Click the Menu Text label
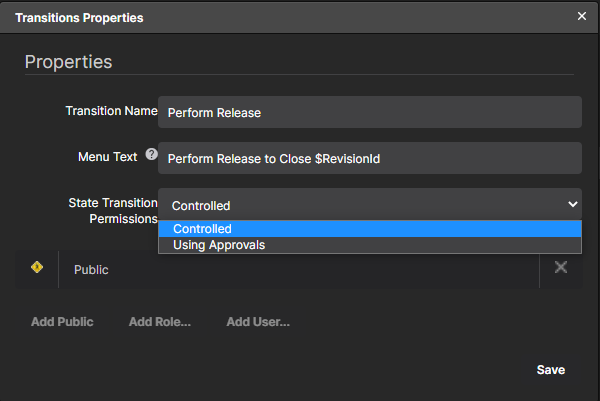This screenshot has width=600, height=401. click(109, 156)
